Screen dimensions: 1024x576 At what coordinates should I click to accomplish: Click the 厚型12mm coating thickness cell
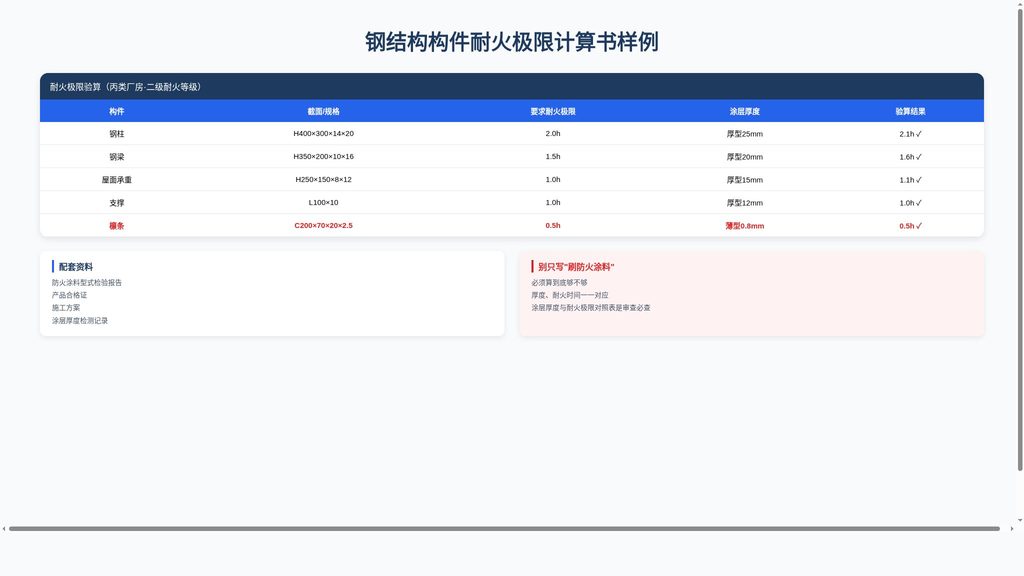(x=744, y=203)
